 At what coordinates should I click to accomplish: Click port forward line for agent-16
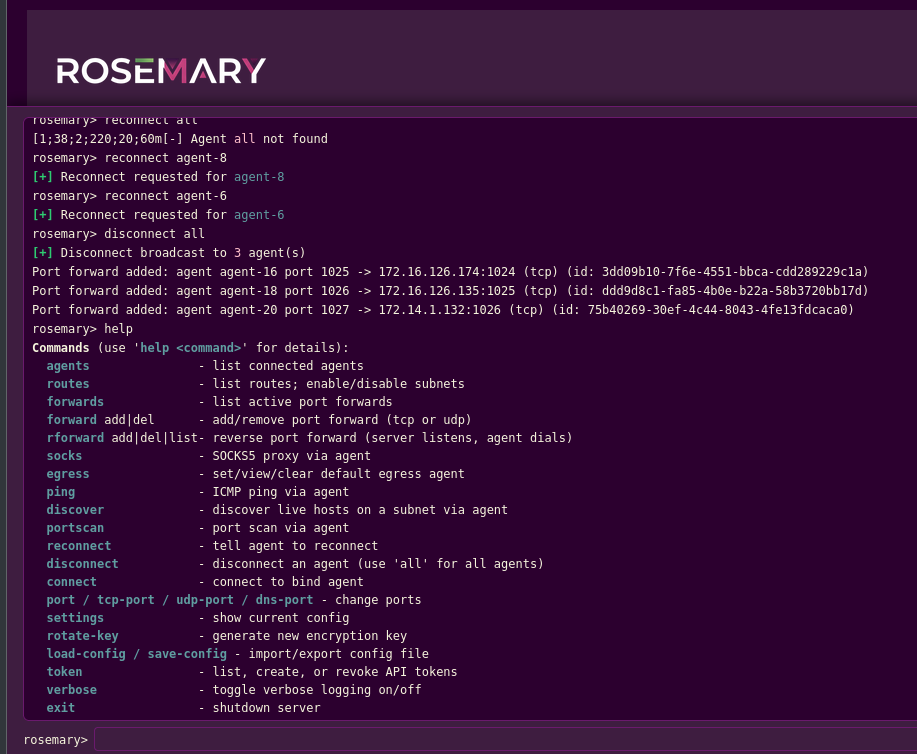pos(450,272)
